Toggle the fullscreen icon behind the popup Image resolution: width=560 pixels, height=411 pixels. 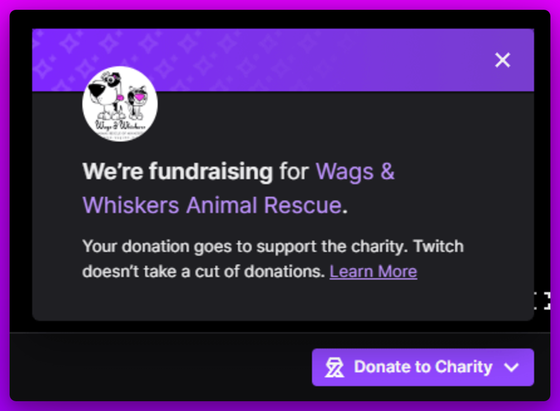[x=542, y=301]
